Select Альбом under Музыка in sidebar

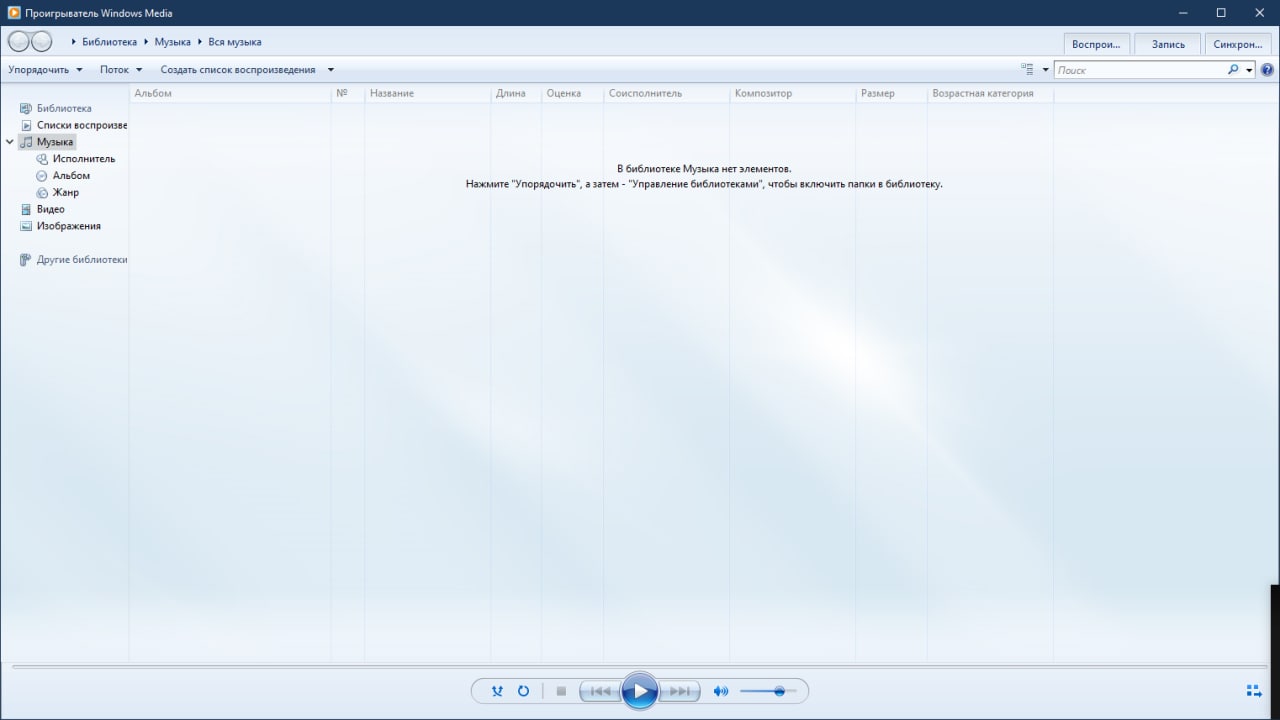tap(71, 176)
